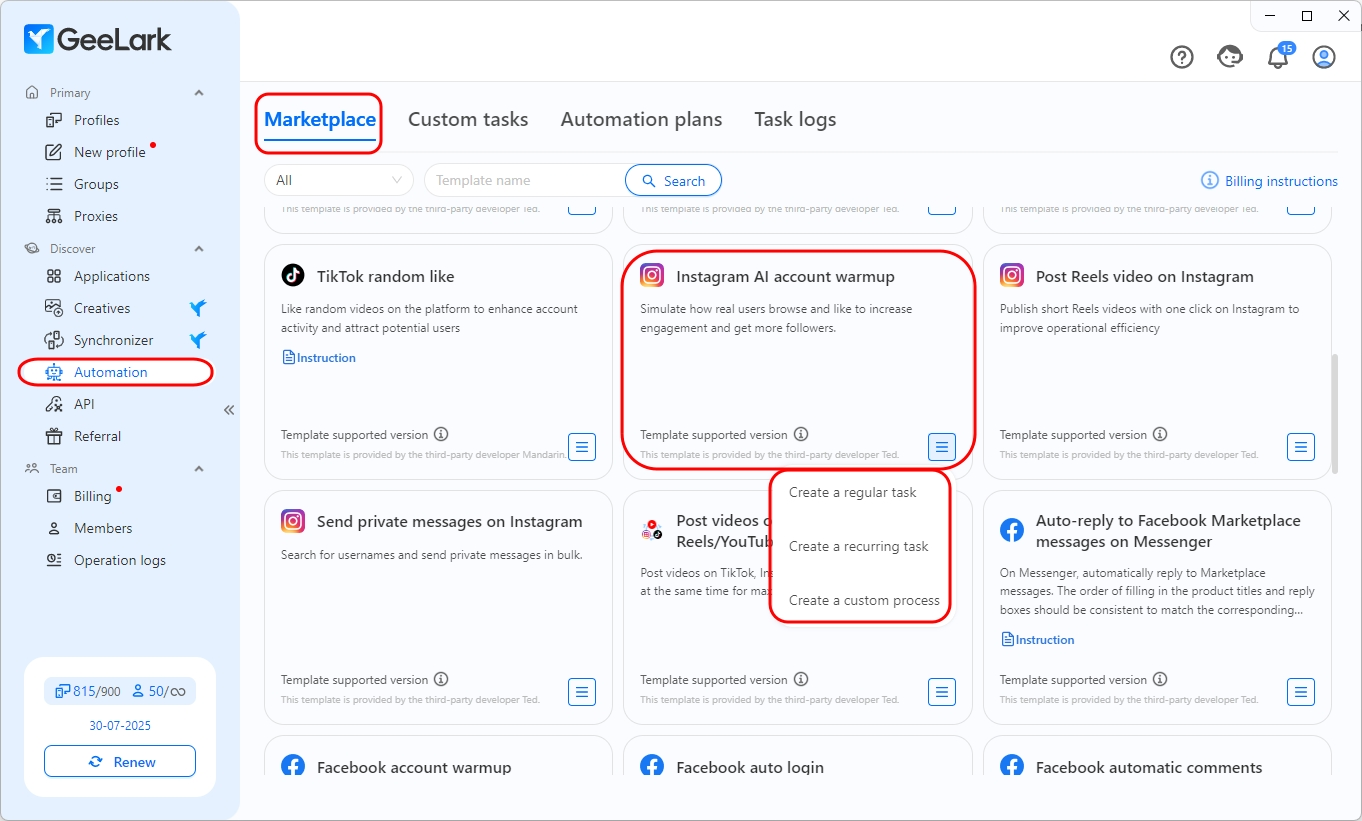Click the Instagram AI account warmup title

tap(785, 276)
